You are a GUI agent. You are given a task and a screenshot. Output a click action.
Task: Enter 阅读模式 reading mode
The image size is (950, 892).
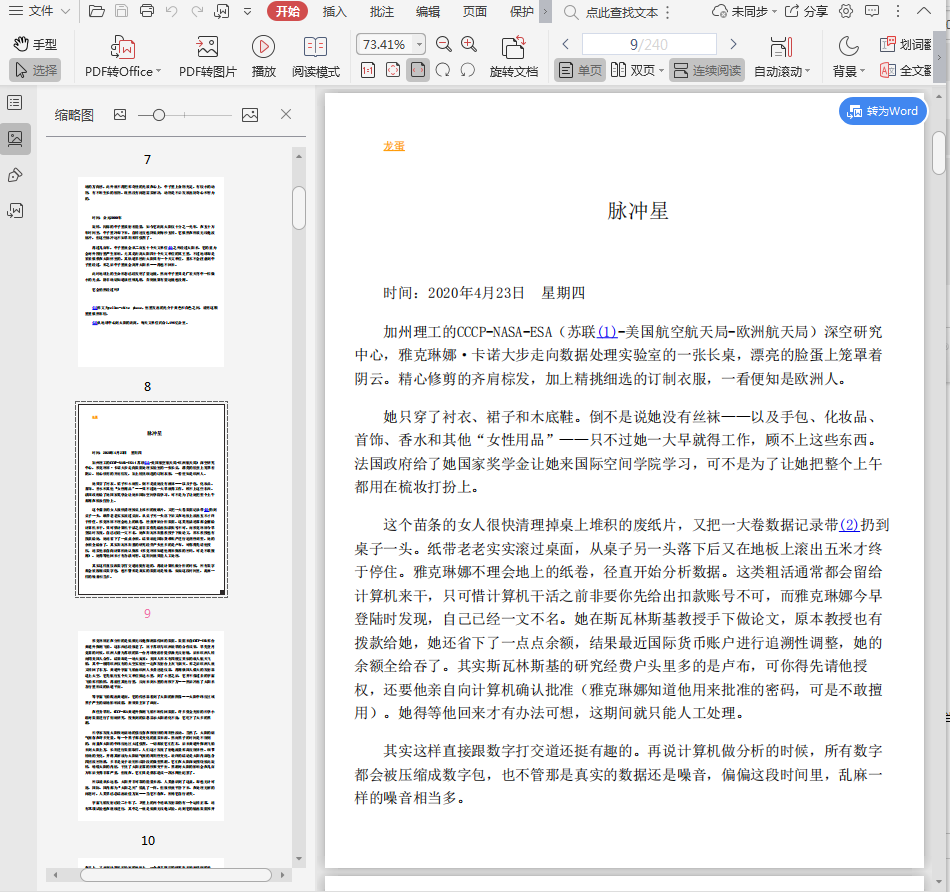point(315,56)
